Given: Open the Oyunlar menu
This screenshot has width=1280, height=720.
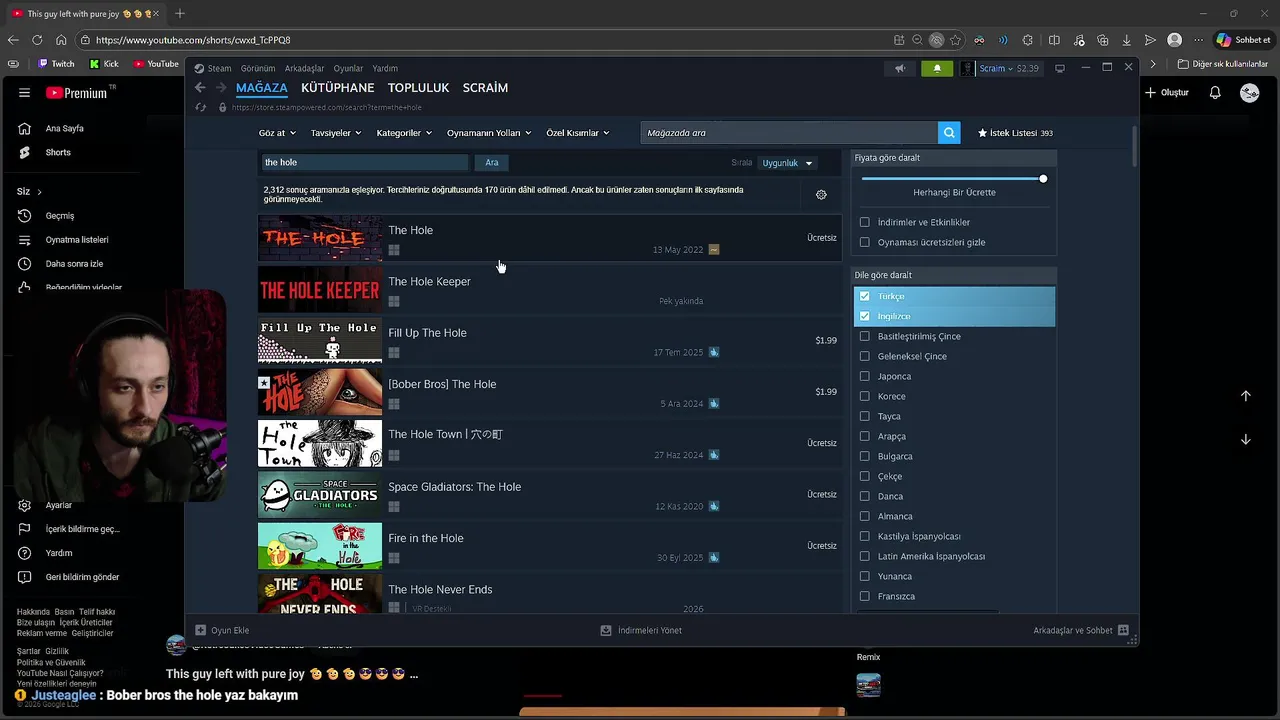Looking at the screenshot, I should point(348,68).
